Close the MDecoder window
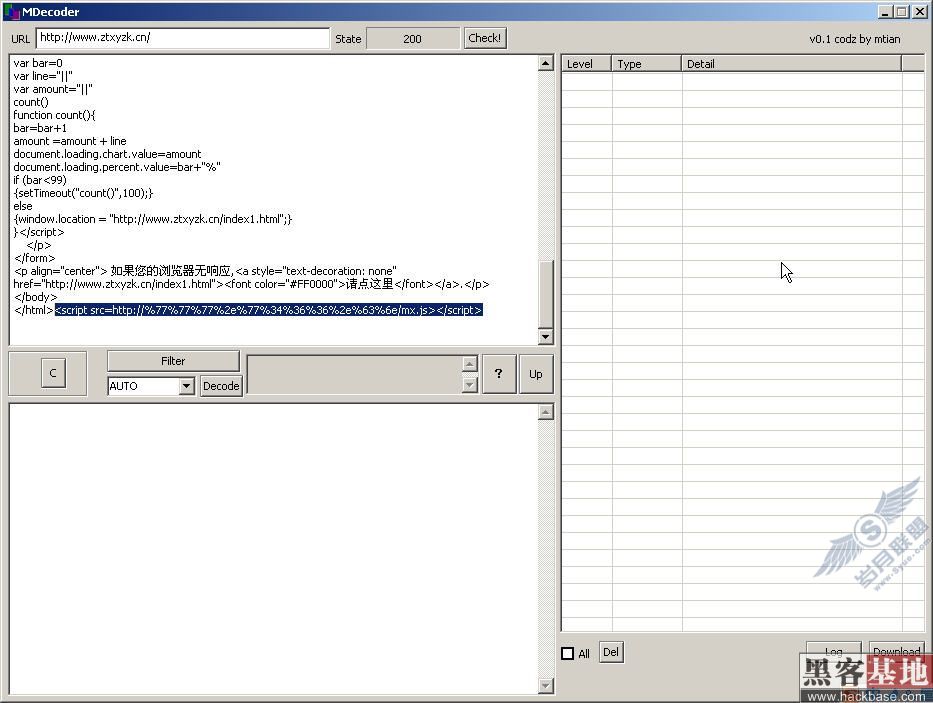The height and width of the screenshot is (703, 933). (919, 12)
